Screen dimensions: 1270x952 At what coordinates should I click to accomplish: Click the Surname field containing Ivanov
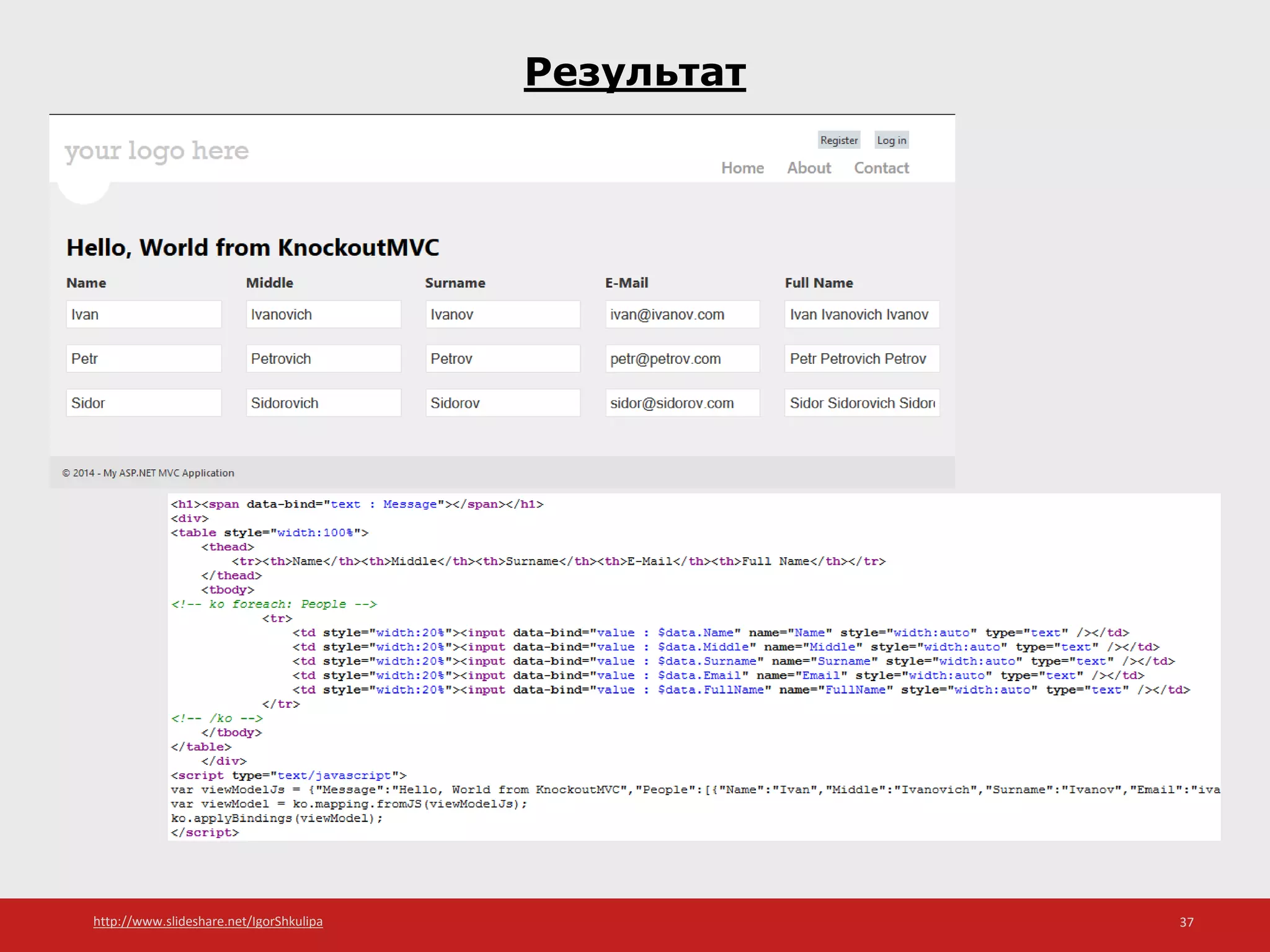tap(502, 314)
